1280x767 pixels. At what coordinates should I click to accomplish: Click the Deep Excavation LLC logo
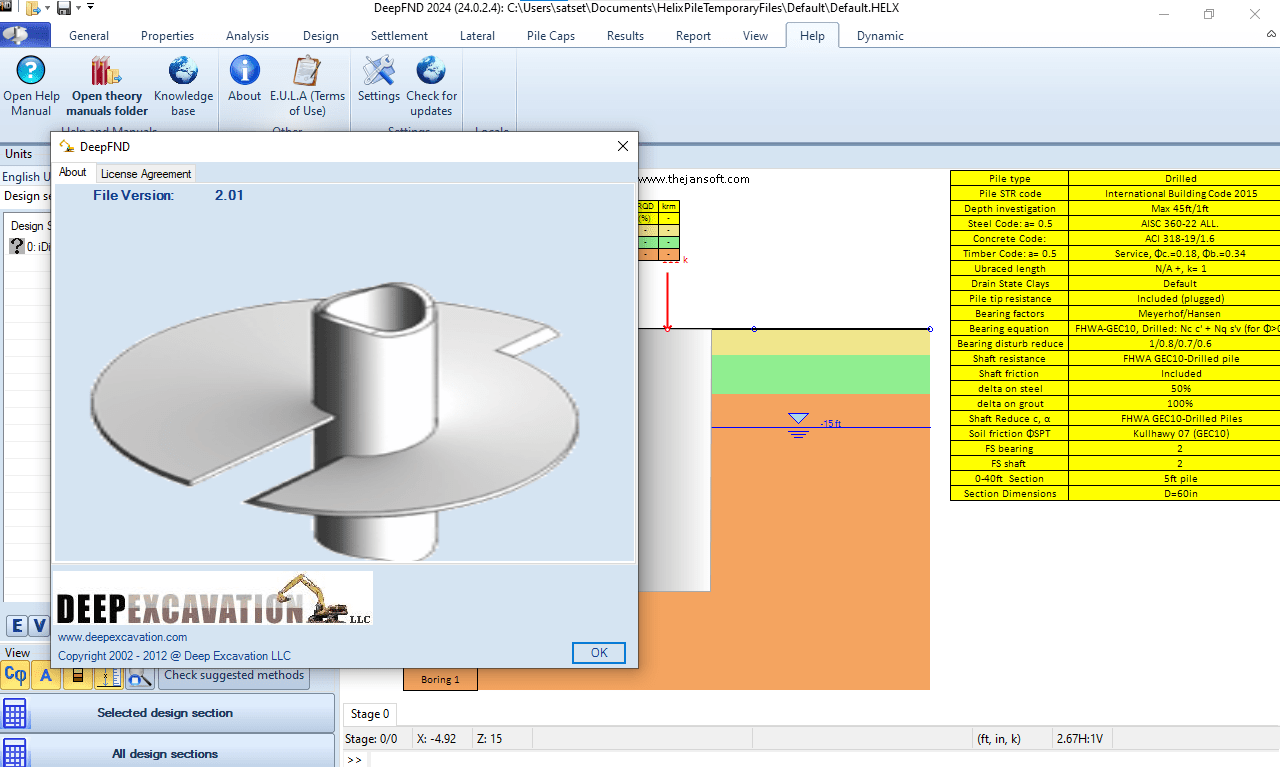tap(214, 599)
